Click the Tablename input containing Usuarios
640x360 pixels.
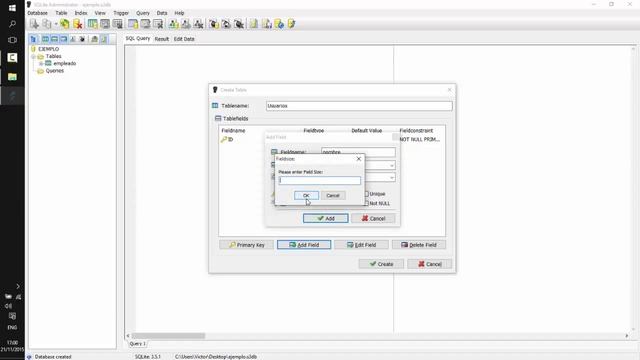pos(359,106)
